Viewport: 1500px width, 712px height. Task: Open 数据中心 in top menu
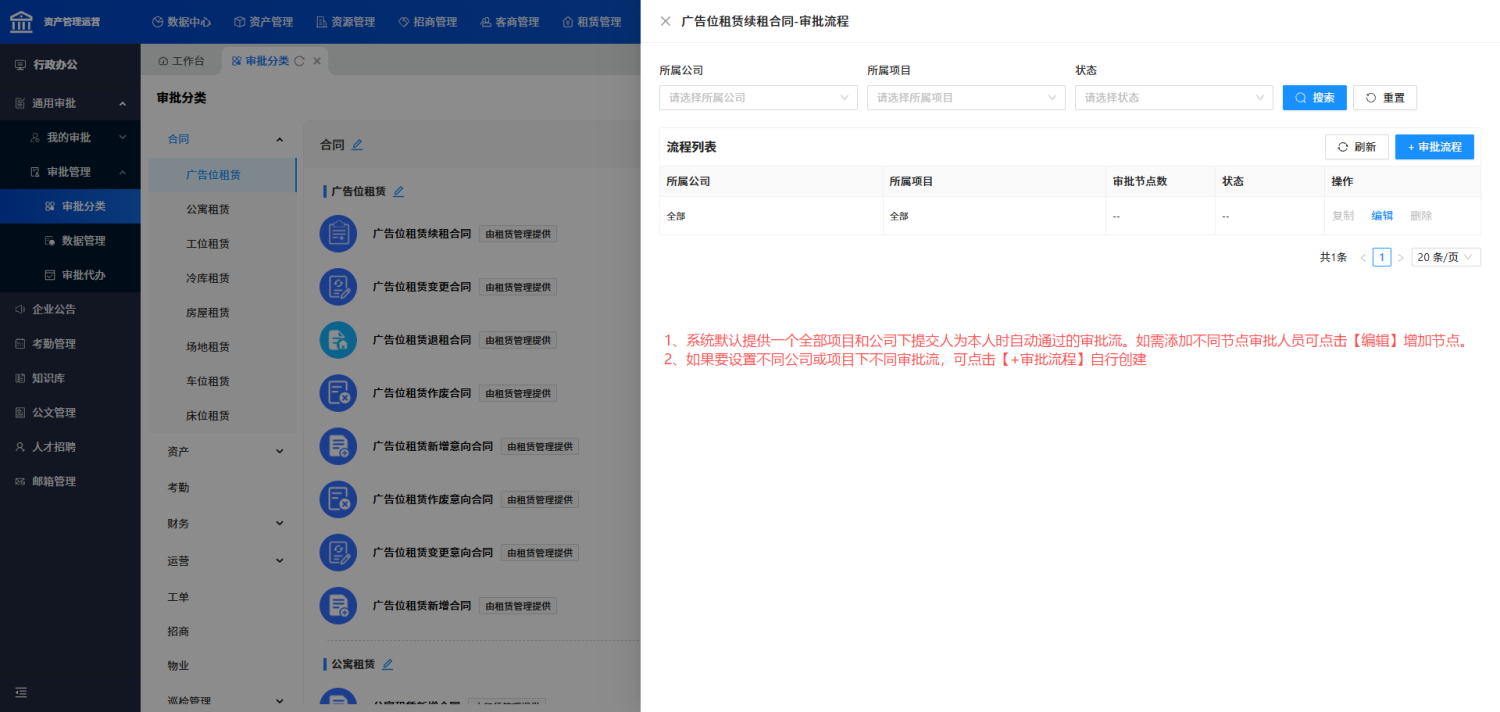(x=181, y=21)
